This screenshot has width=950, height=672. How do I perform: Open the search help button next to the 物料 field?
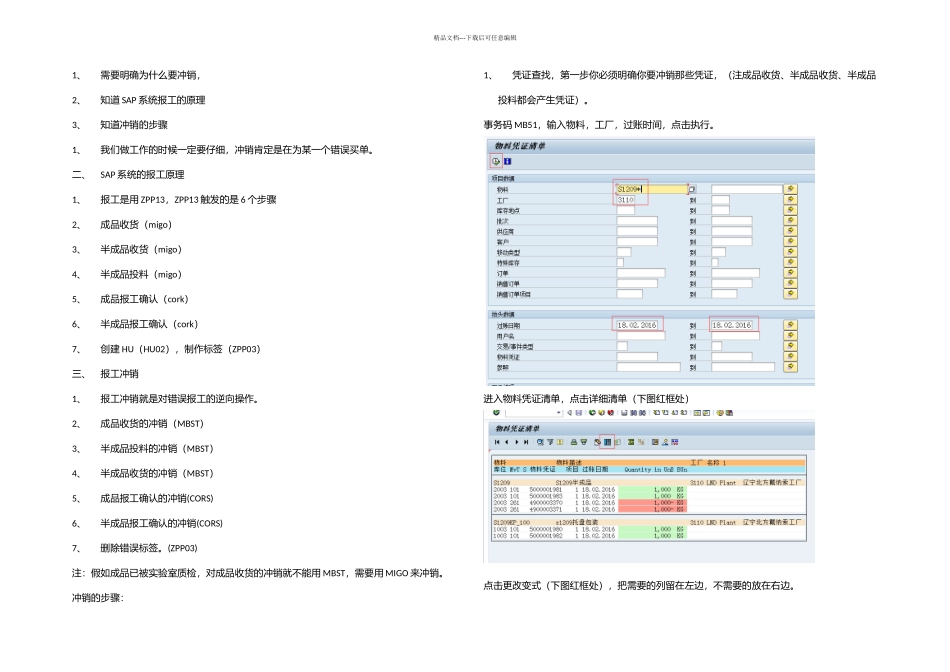tap(692, 190)
